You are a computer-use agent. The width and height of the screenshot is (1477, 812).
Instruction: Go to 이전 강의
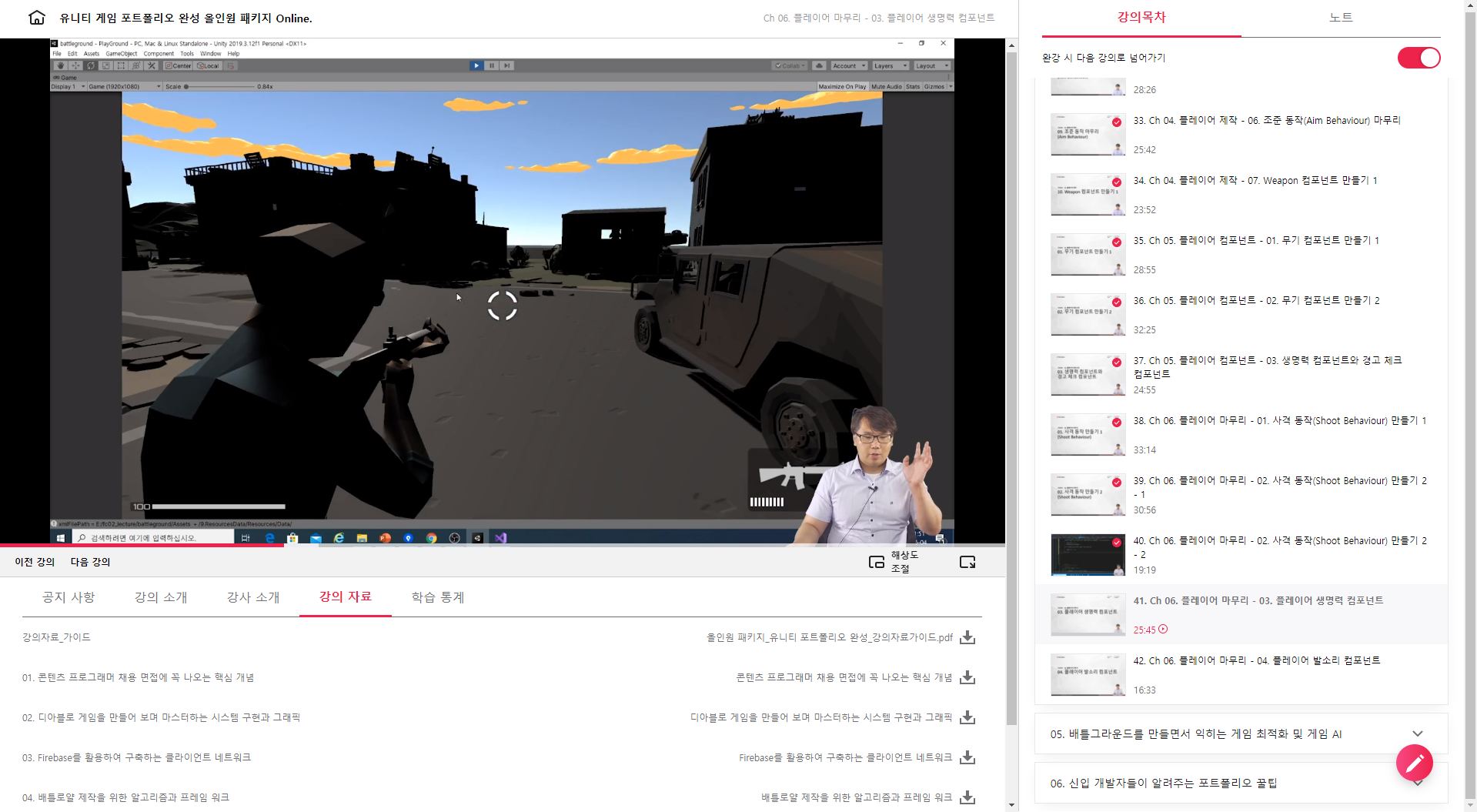(35, 562)
